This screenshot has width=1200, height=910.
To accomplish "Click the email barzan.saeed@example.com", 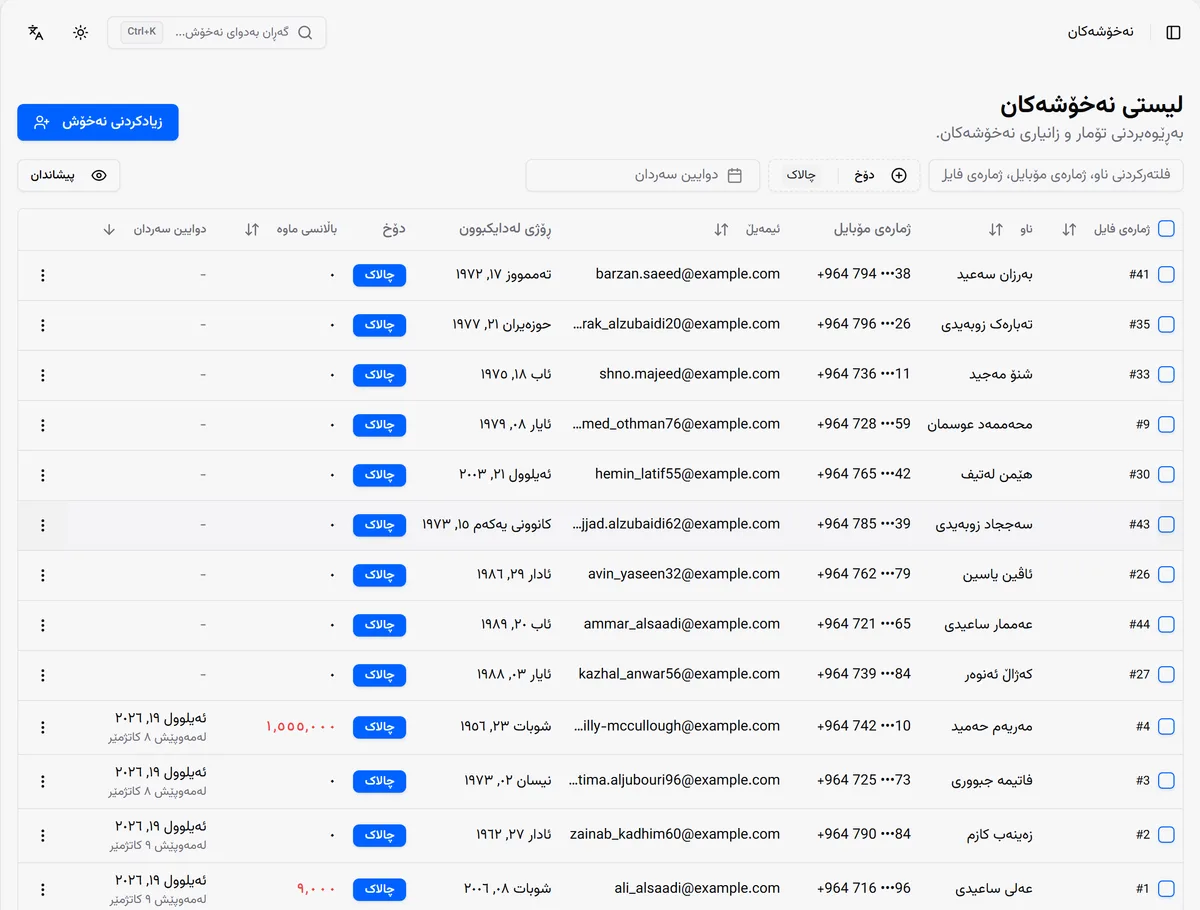I will coord(688,274).
